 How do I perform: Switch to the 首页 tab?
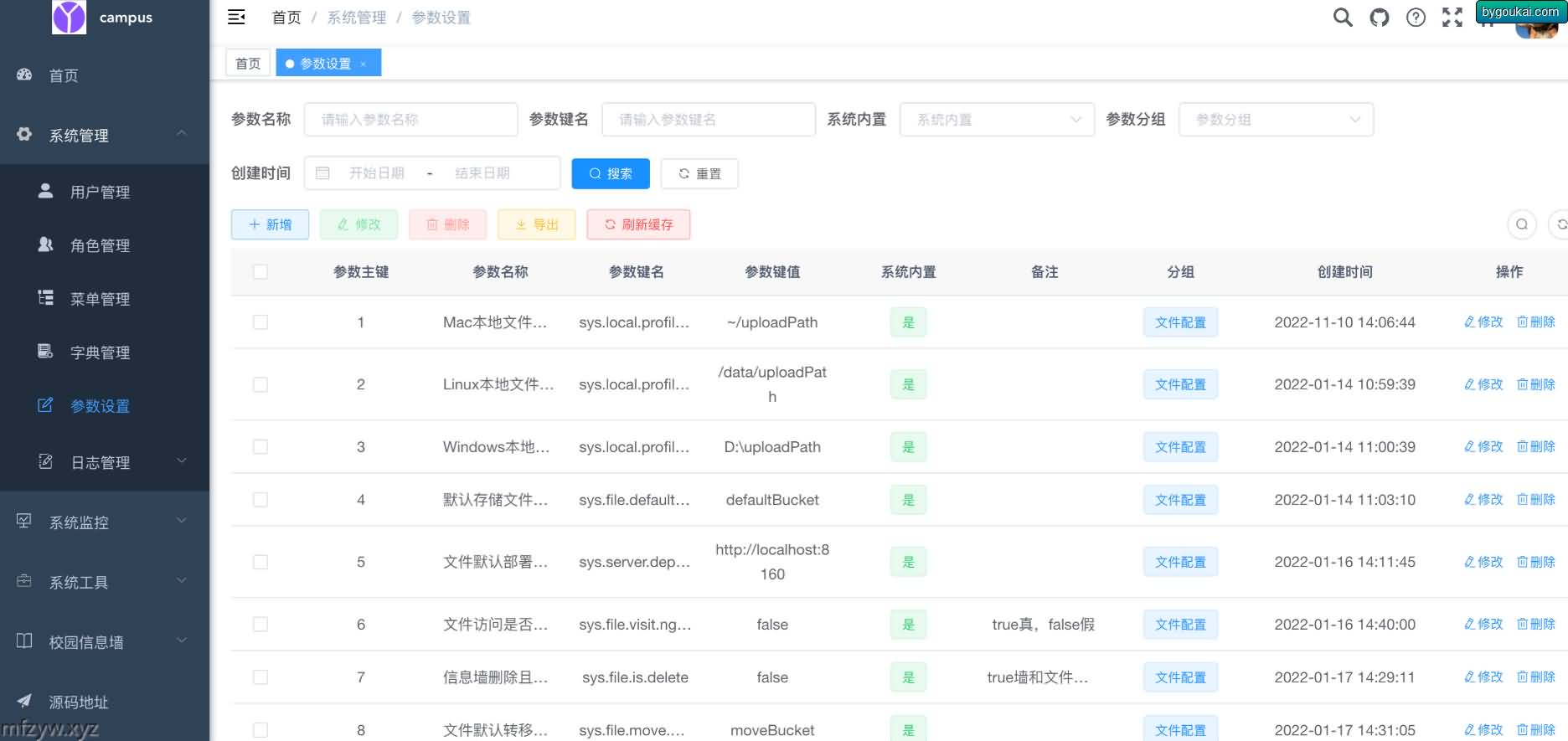248,64
